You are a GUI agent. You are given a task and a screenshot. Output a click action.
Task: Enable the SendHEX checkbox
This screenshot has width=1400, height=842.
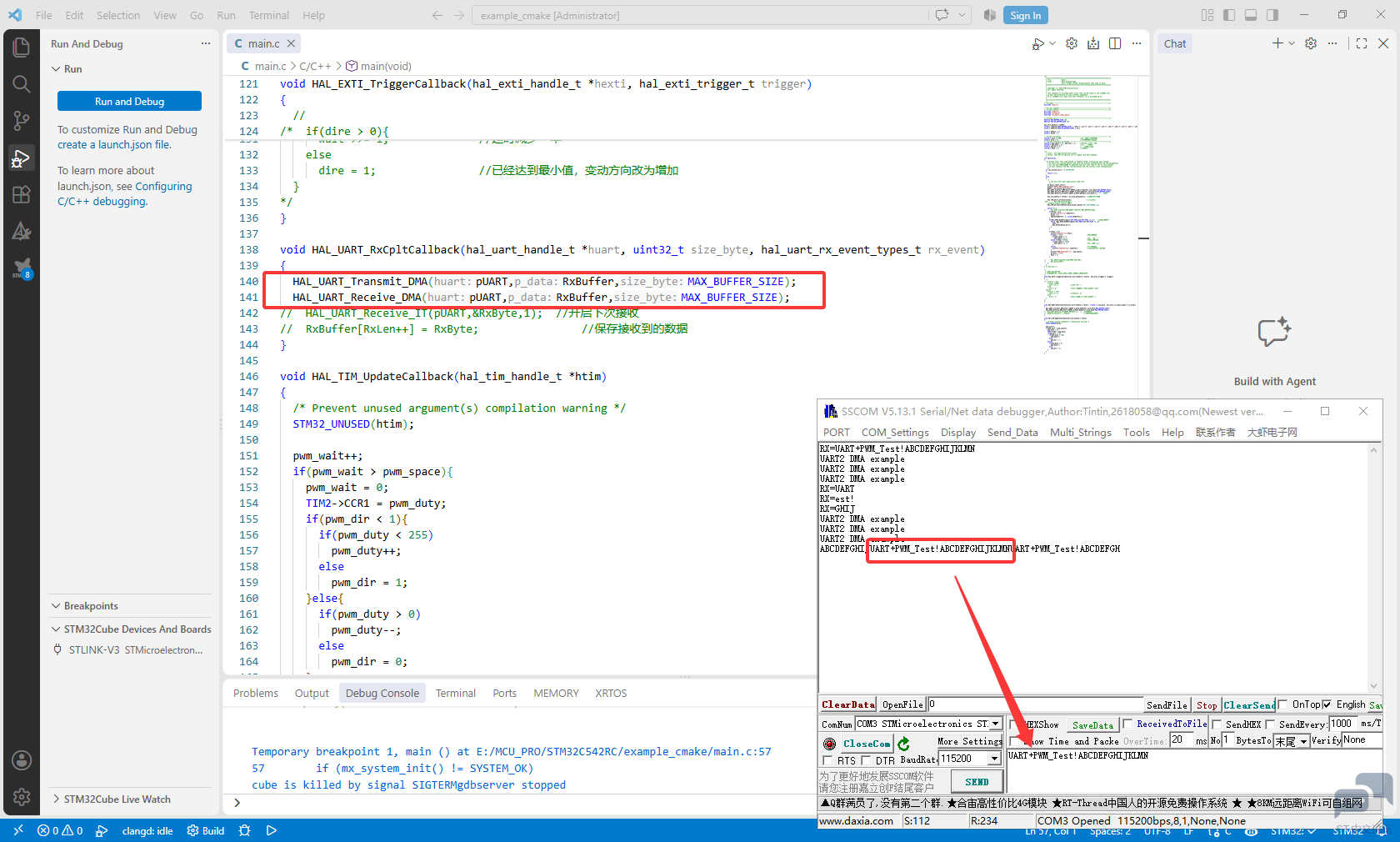[1217, 724]
